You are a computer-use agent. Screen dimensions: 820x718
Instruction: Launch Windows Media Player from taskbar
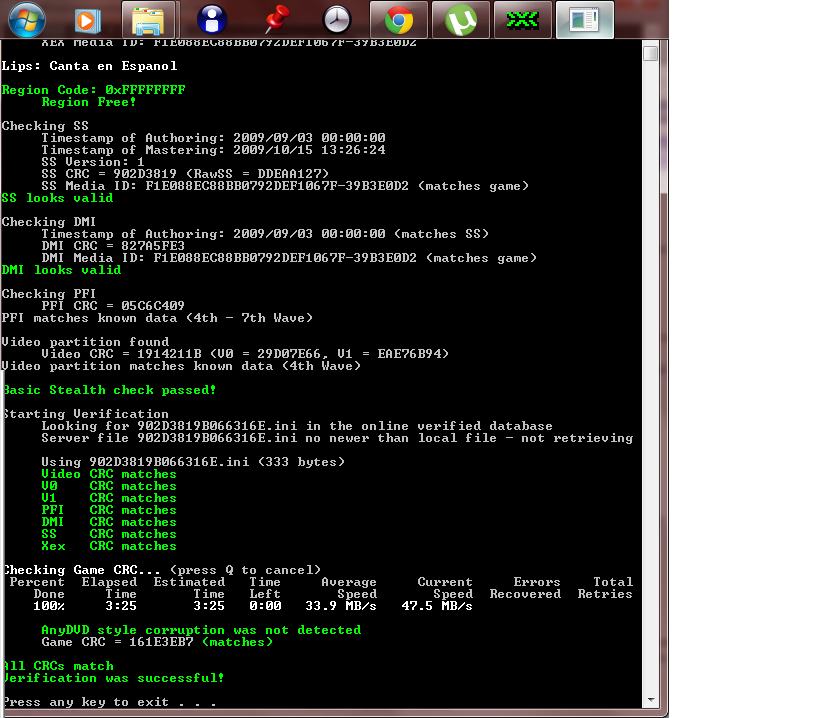(x=89, y=19)
